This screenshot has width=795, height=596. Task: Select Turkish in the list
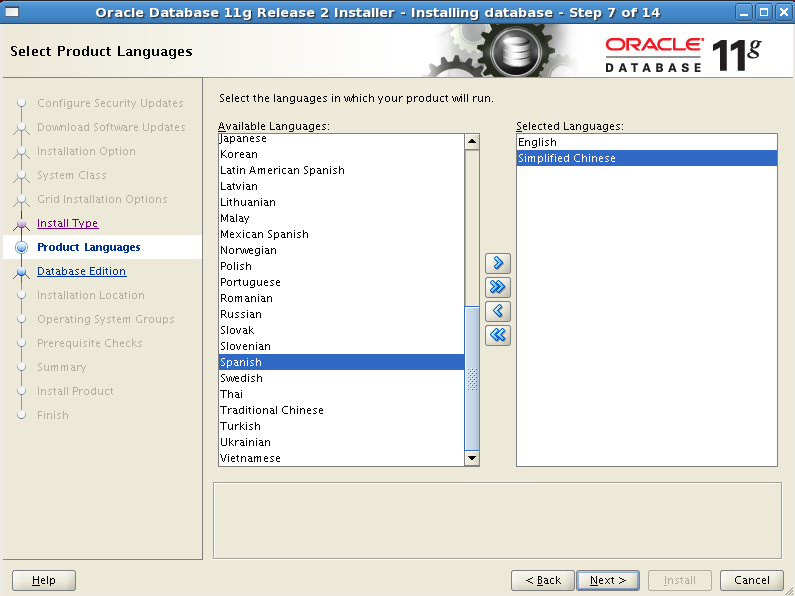pyautogui.click(x=341, y=426)
